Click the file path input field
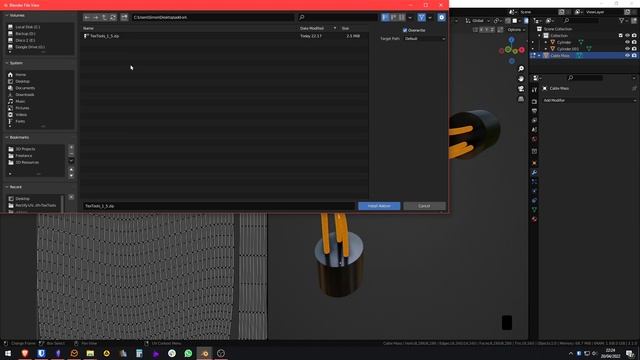This screenshot has width=640, height=360. [213, 18]
